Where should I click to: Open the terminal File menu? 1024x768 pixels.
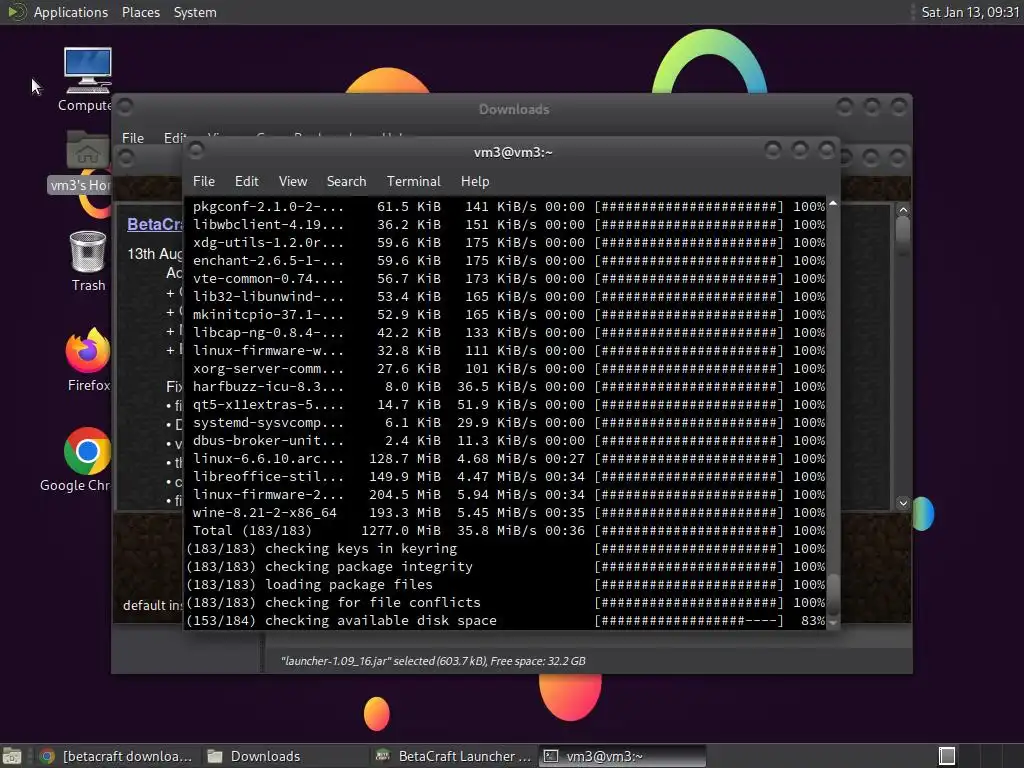click(x=204, y=182)
